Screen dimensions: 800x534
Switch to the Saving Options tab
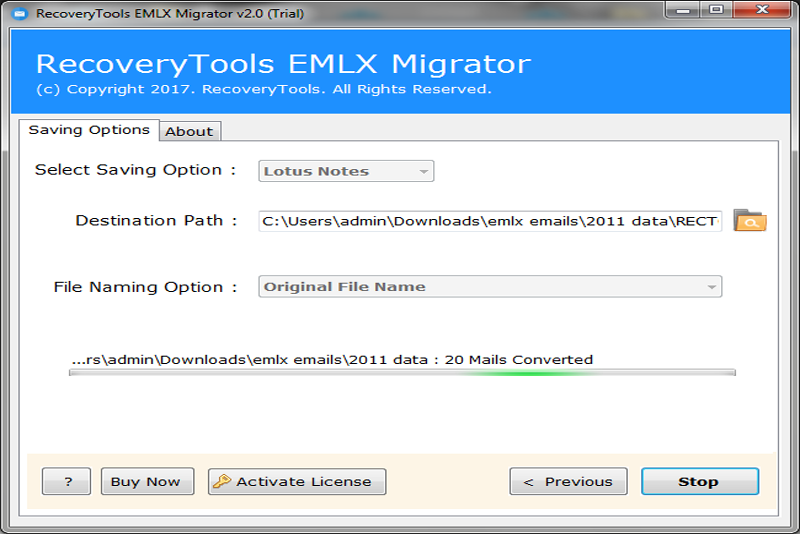89,130
